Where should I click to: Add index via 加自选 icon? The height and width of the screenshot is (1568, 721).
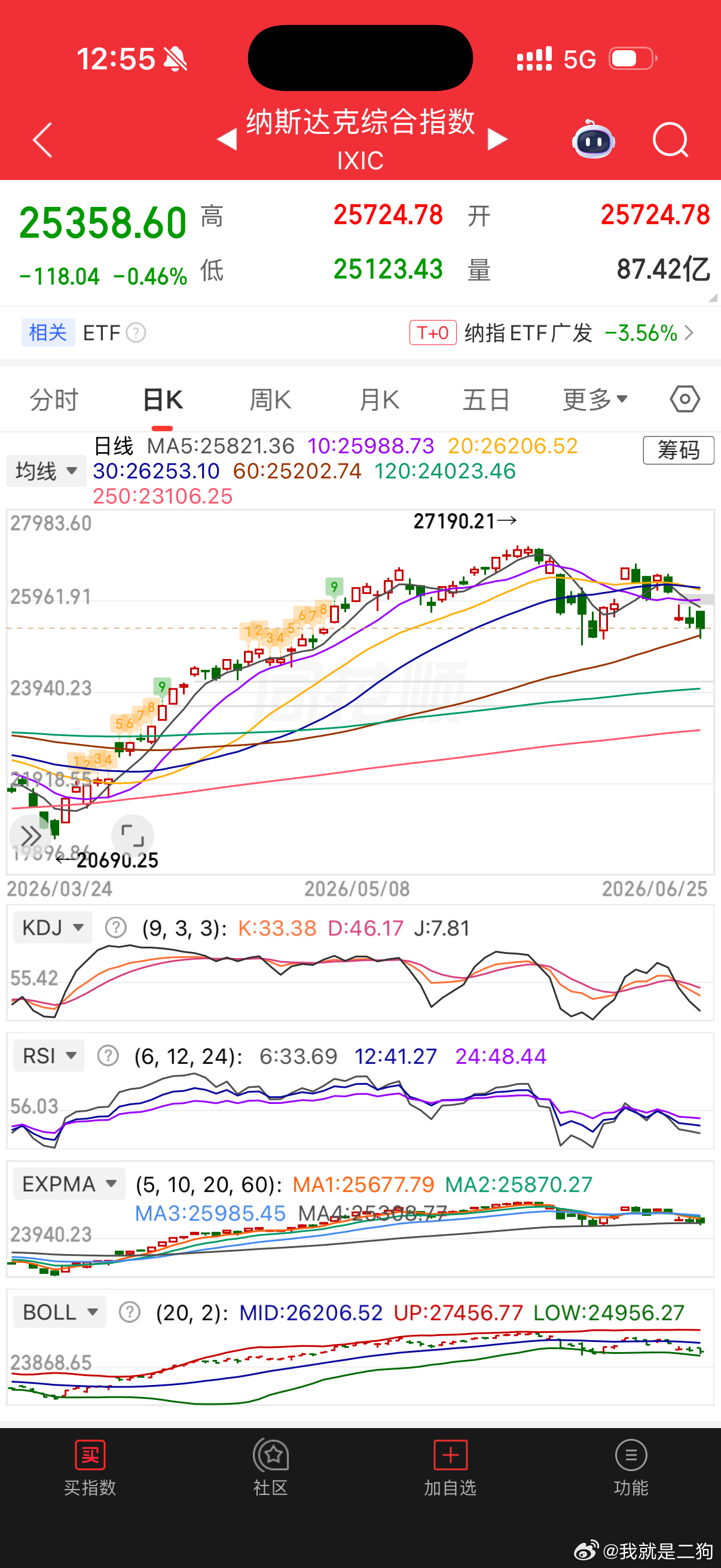tap(451, 1456)
